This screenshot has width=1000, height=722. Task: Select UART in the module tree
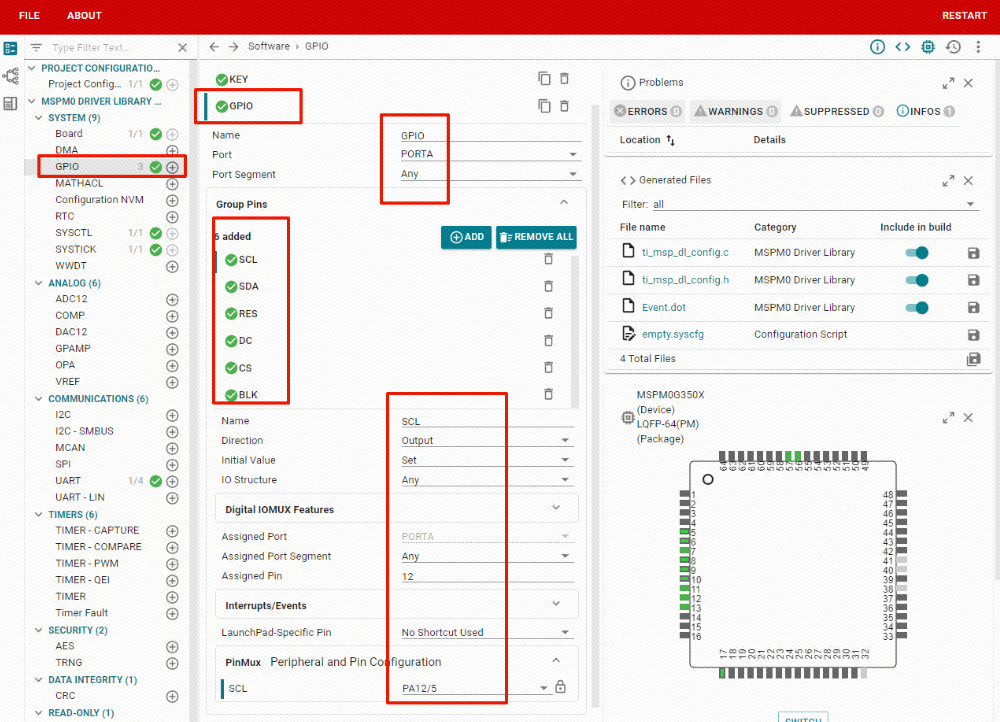click(68, 481)
